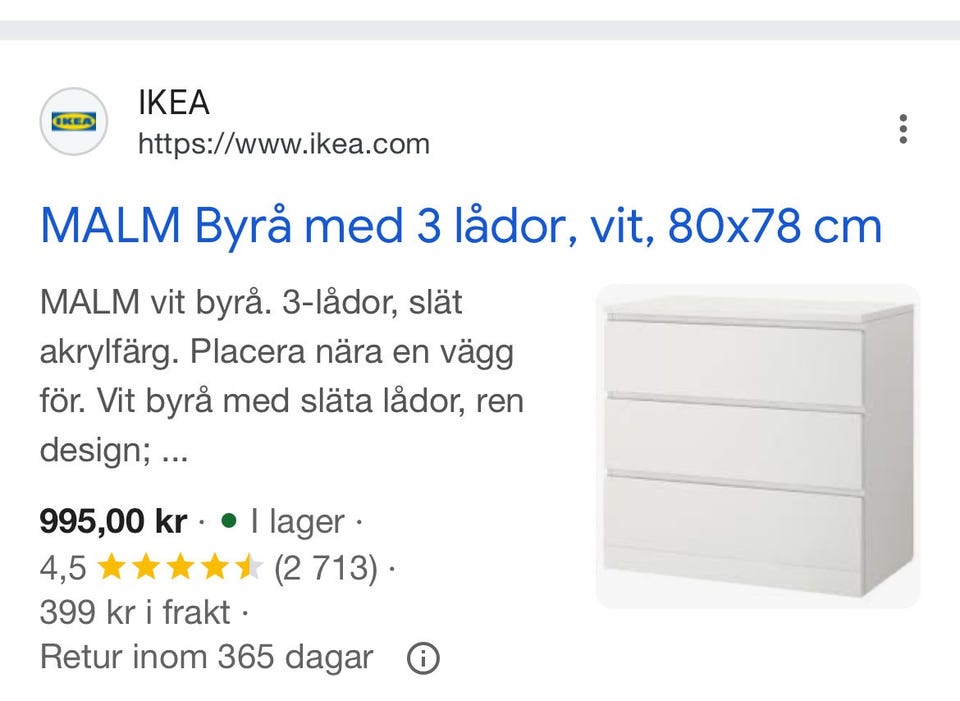Click the green in-stock dot indicator
Screen dimensions: 960x701
[x=228, y=521]
